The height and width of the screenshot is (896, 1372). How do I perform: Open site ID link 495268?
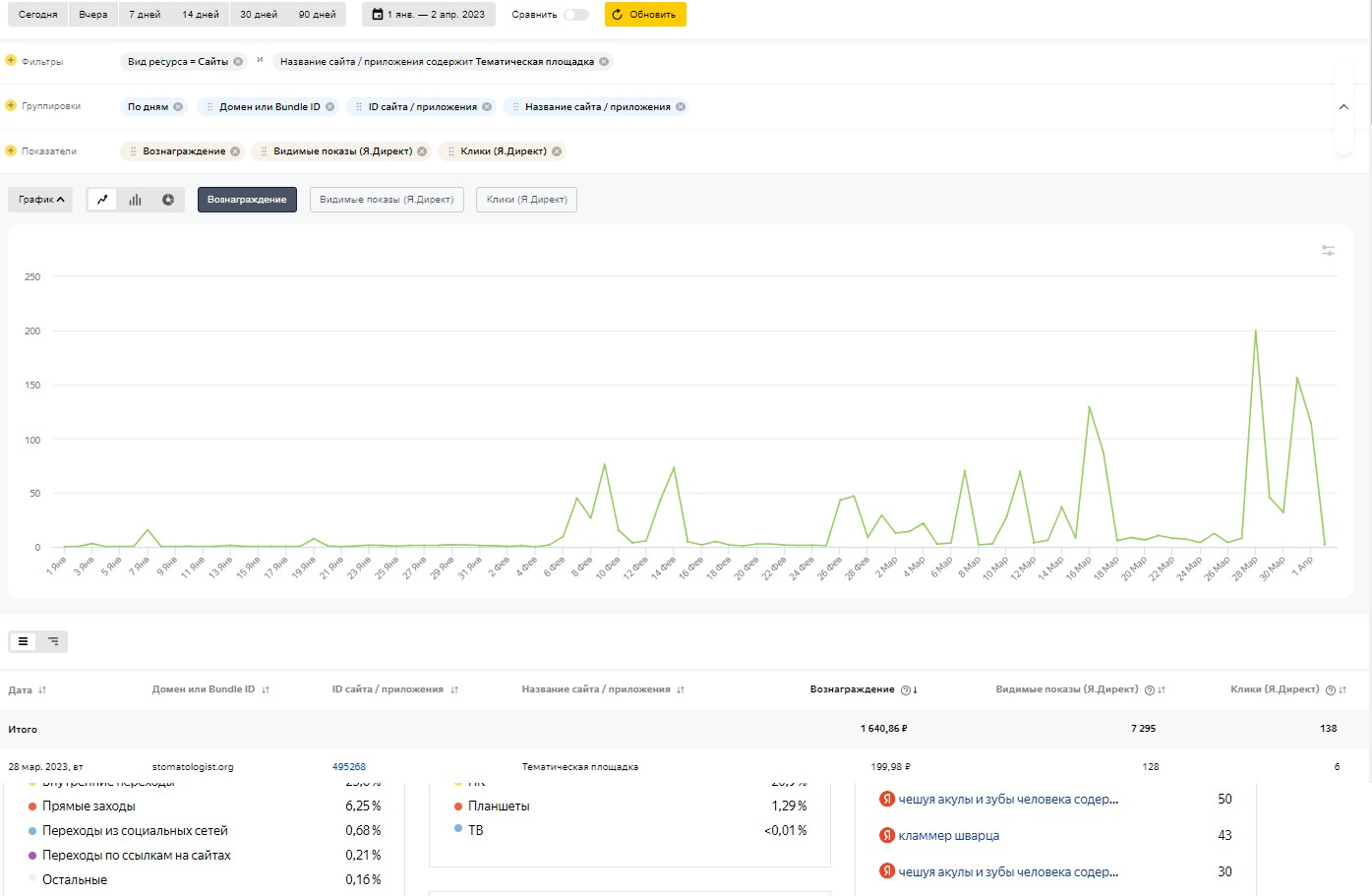[348, 767]
